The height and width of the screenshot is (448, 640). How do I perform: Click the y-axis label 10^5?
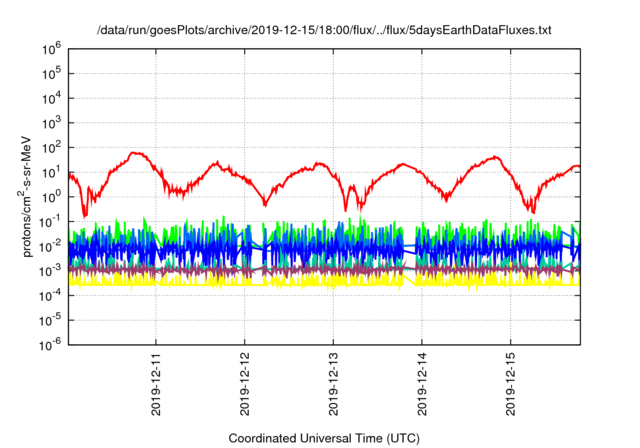51,74
